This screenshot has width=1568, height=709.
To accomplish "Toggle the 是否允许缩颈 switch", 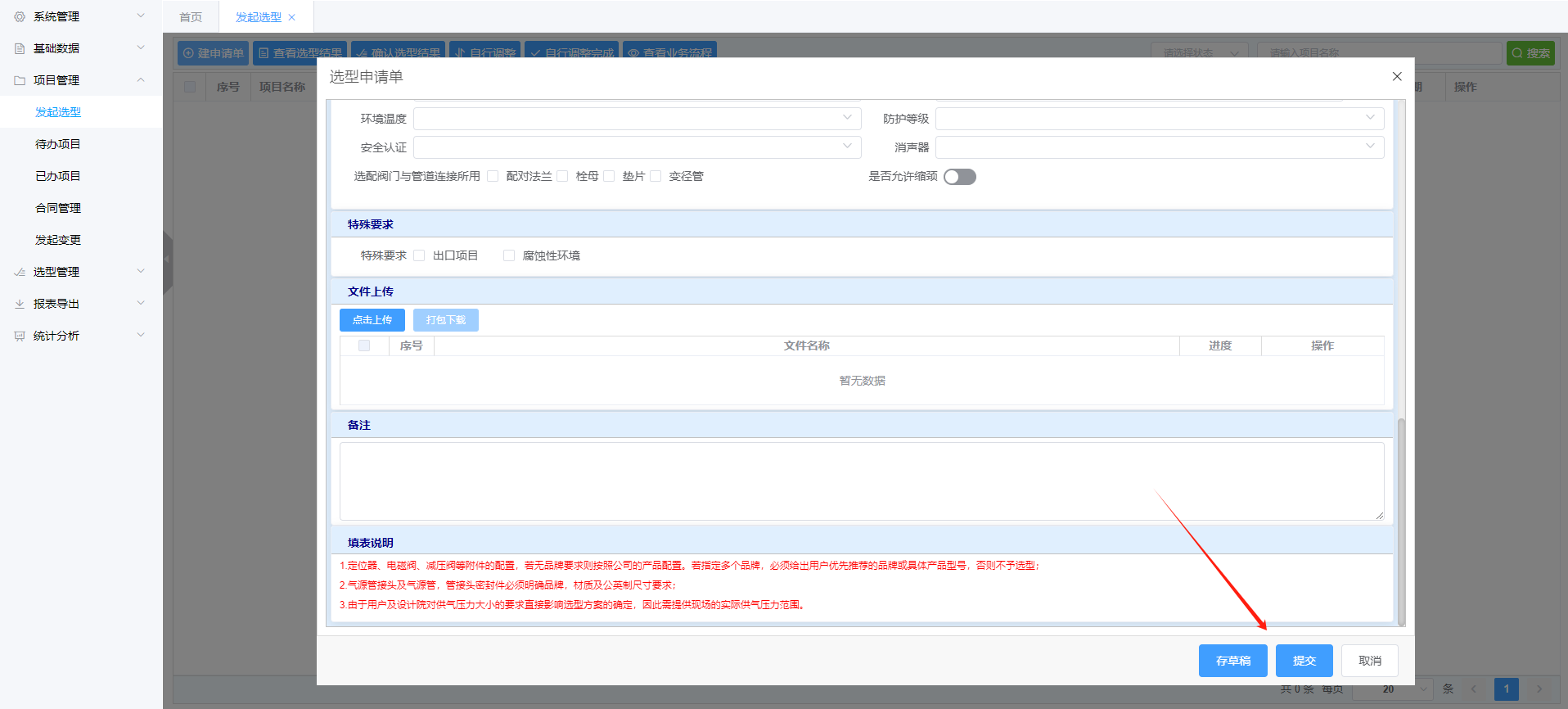I will [959, 177].
